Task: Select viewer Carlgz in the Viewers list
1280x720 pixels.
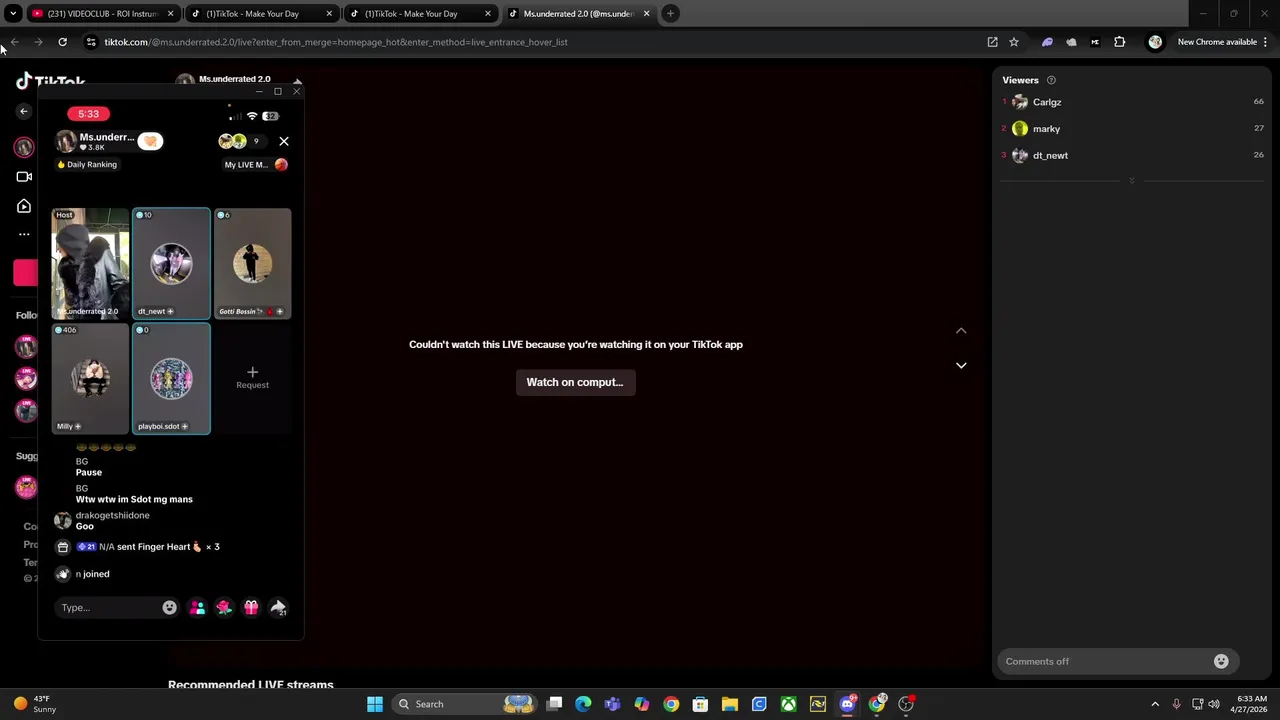Action: [x=1132, y=102]
